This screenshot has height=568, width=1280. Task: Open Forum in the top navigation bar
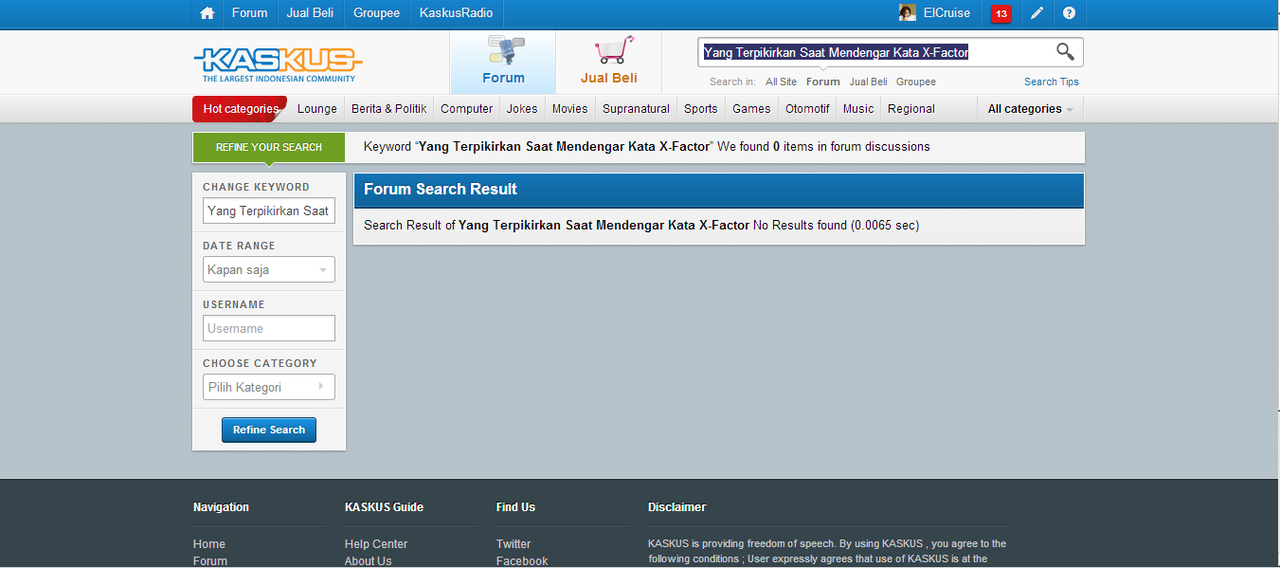click(x=250, y=13)
